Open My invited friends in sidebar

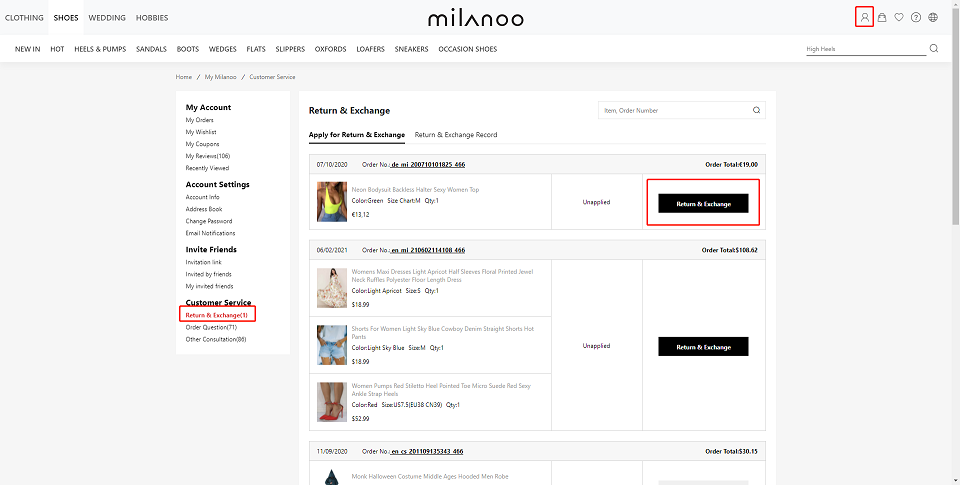pyautogui.click(x=209, y=287)
